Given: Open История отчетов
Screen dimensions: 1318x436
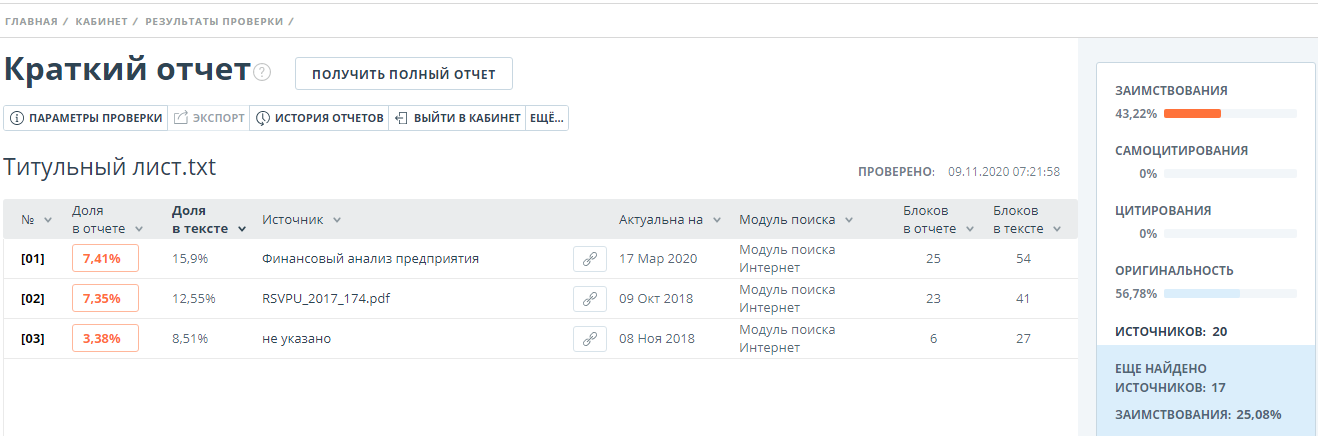Looking at the screenshot, I should pyautogui.click(x=320, y=118).
